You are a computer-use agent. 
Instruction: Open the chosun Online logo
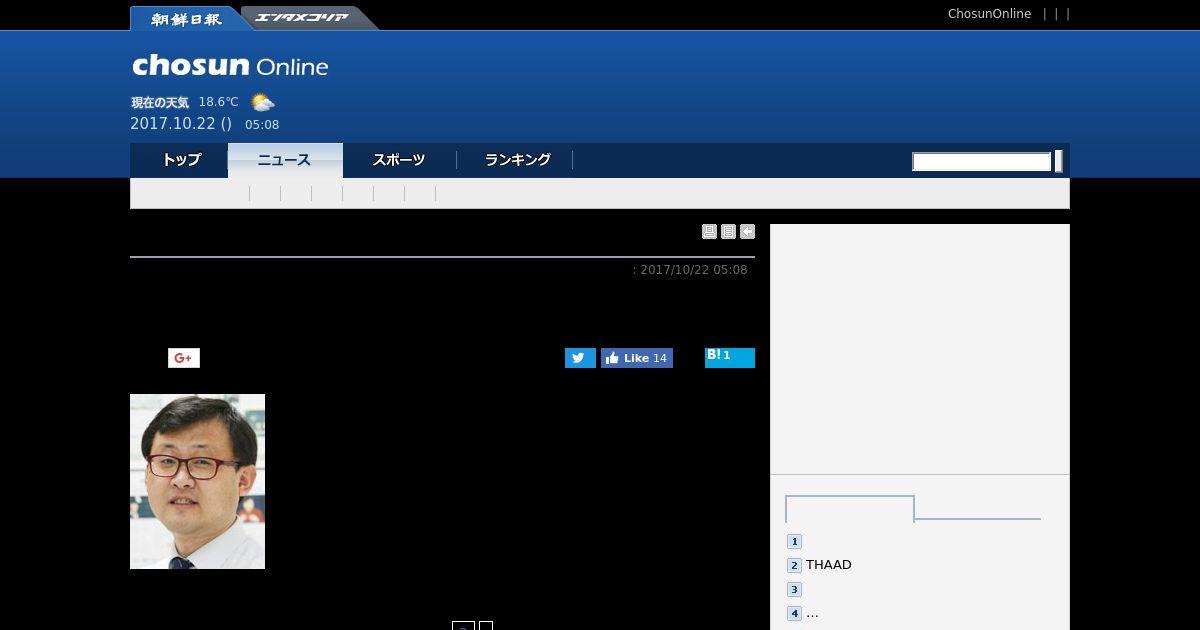pyautogui.click(x=231, y=66)
